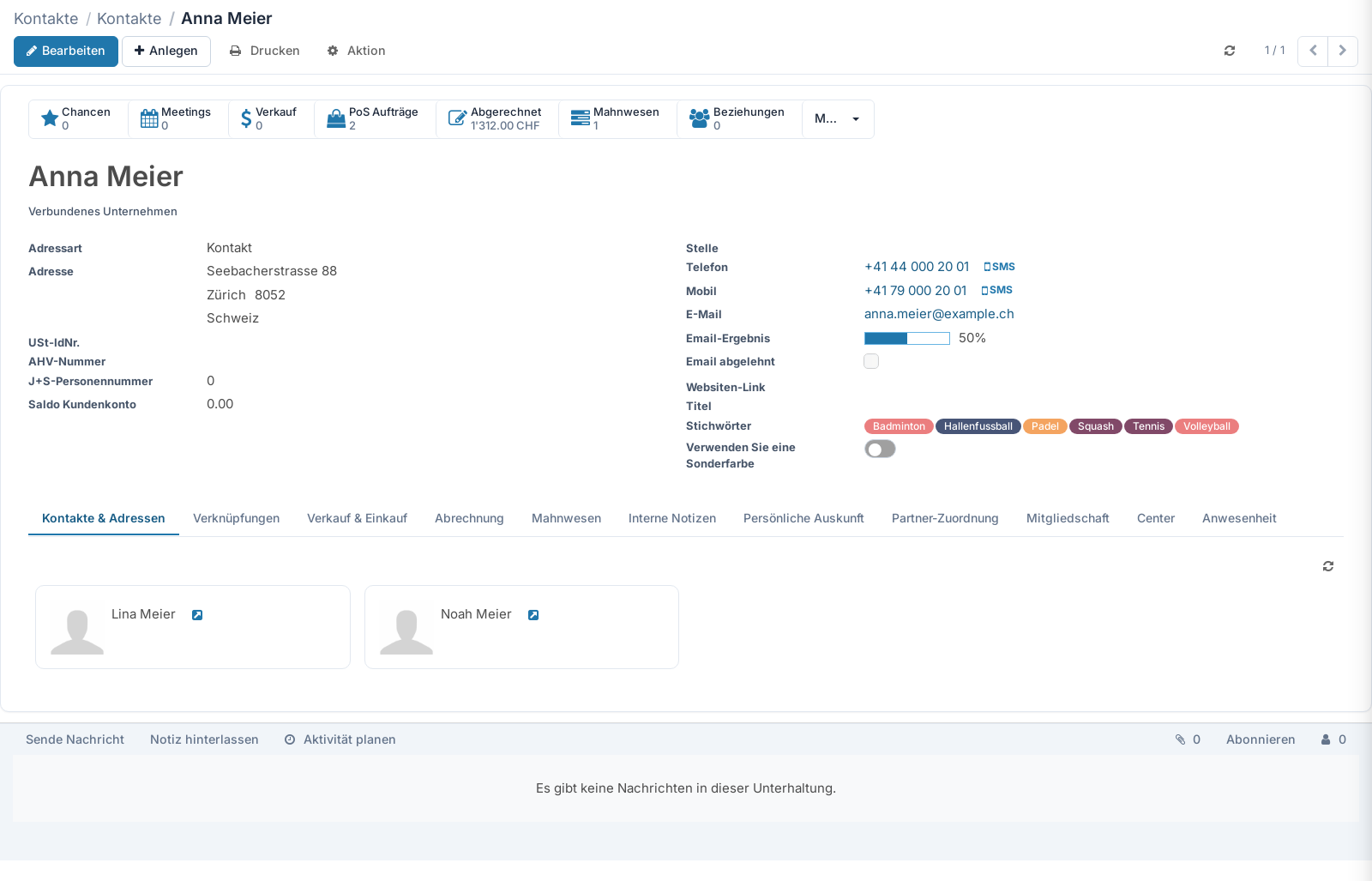Open Verkauf dollar stat button
The image size is (1372, 881).
pyautogui.click(x=271, y=119)
